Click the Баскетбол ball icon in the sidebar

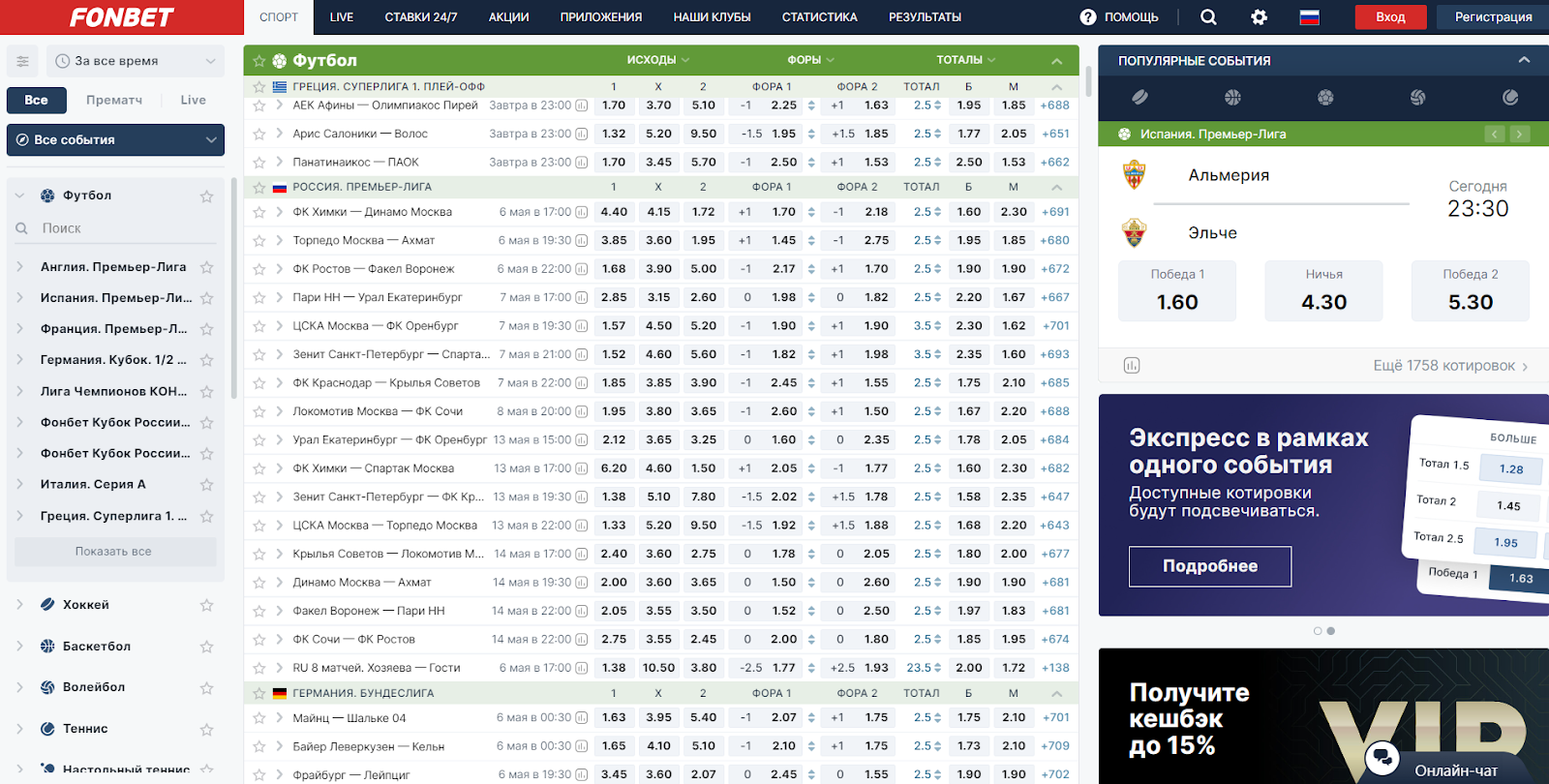(47, 646)
